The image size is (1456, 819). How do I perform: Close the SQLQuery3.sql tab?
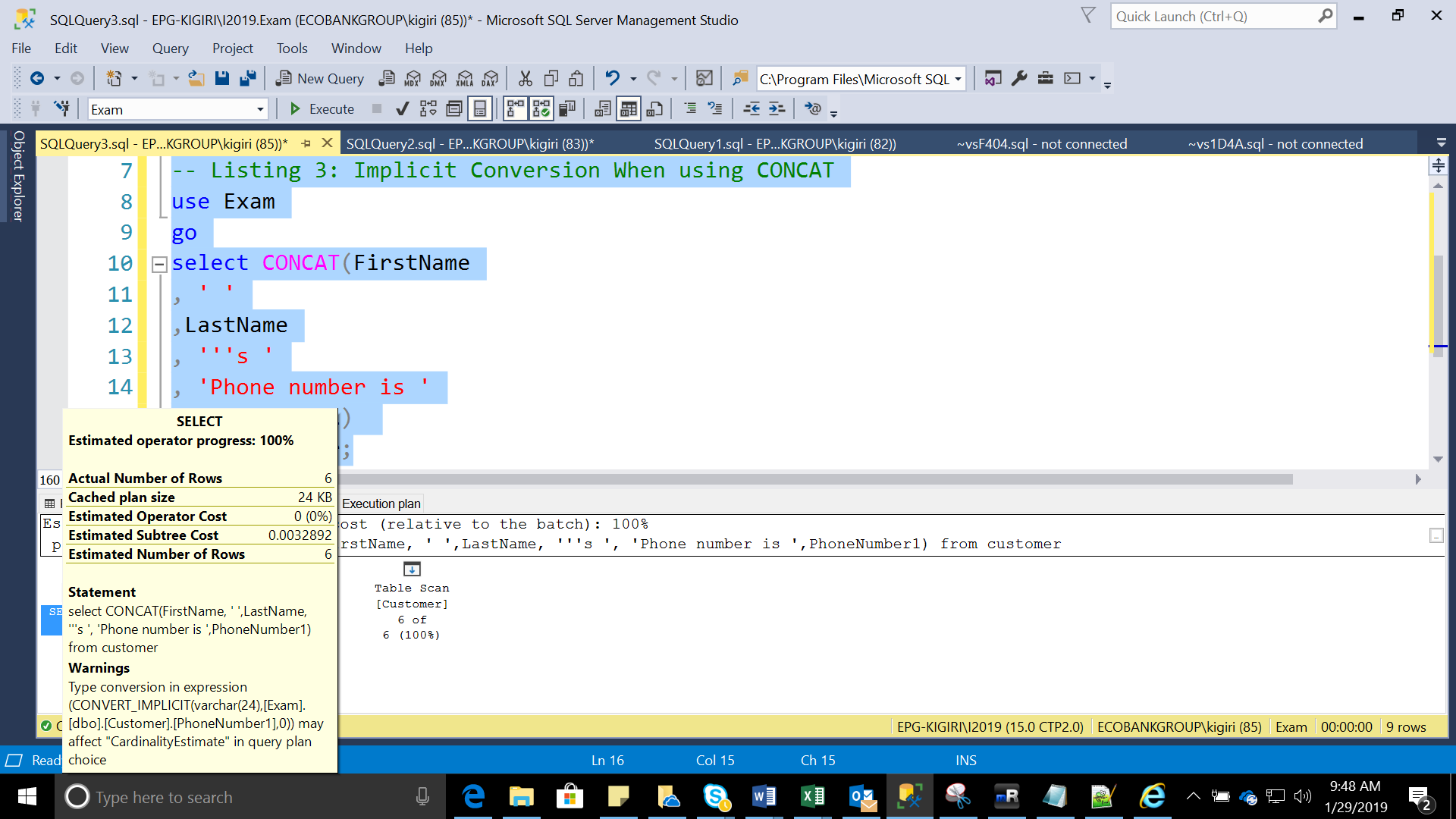(x=327, y=143)
